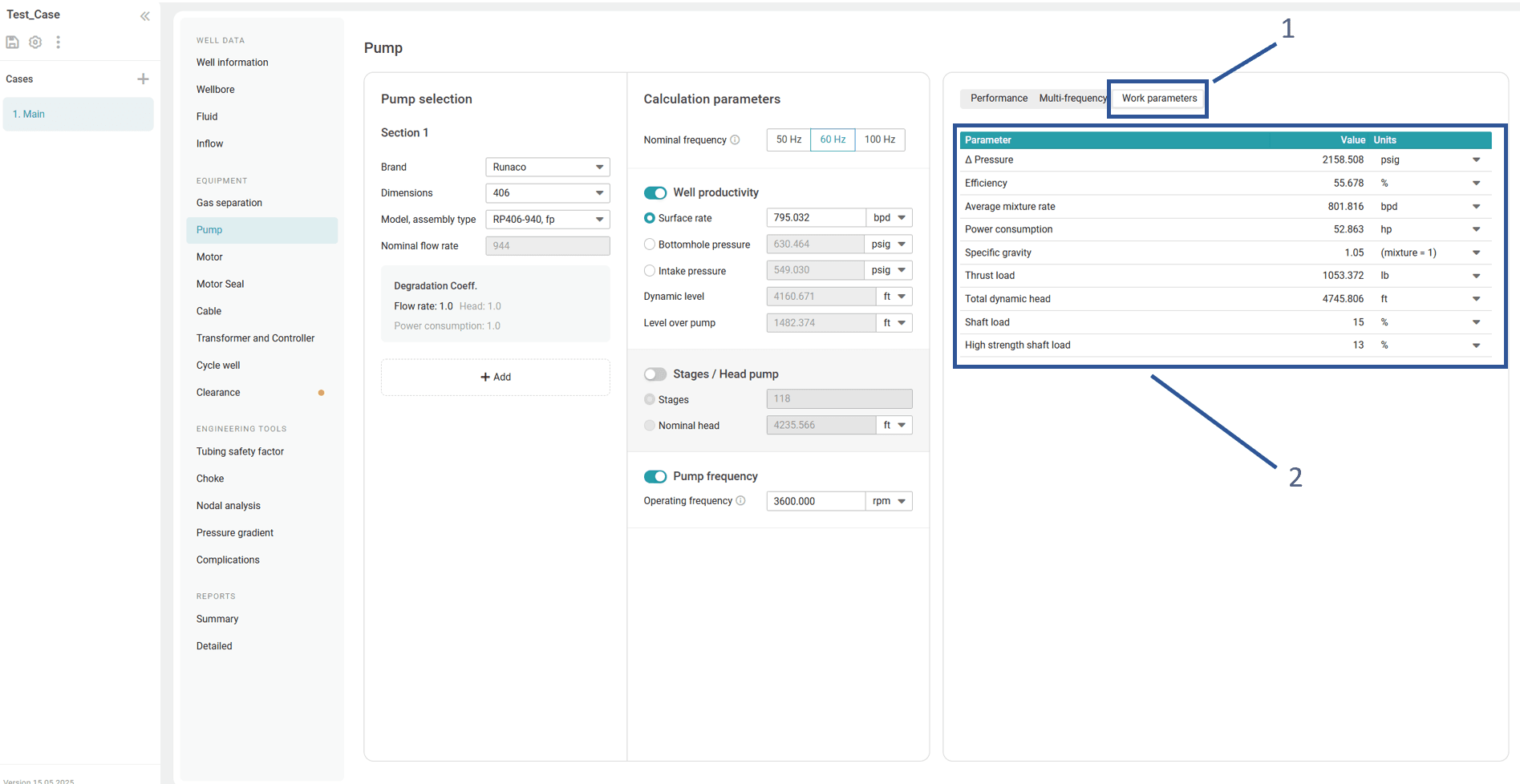Open the Multi-frequency tab
Image resolution: width=1520 pixels, height=784 pixels.
[1072, 99]
